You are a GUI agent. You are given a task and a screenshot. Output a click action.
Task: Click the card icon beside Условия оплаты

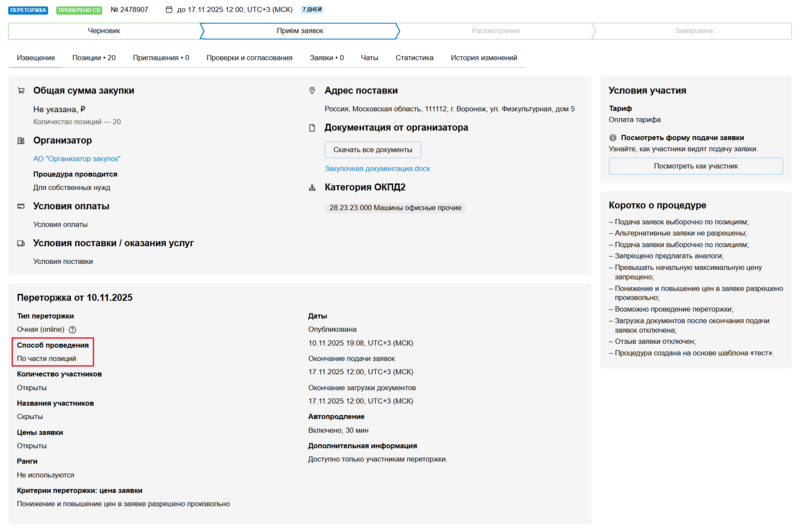(22, 206)
